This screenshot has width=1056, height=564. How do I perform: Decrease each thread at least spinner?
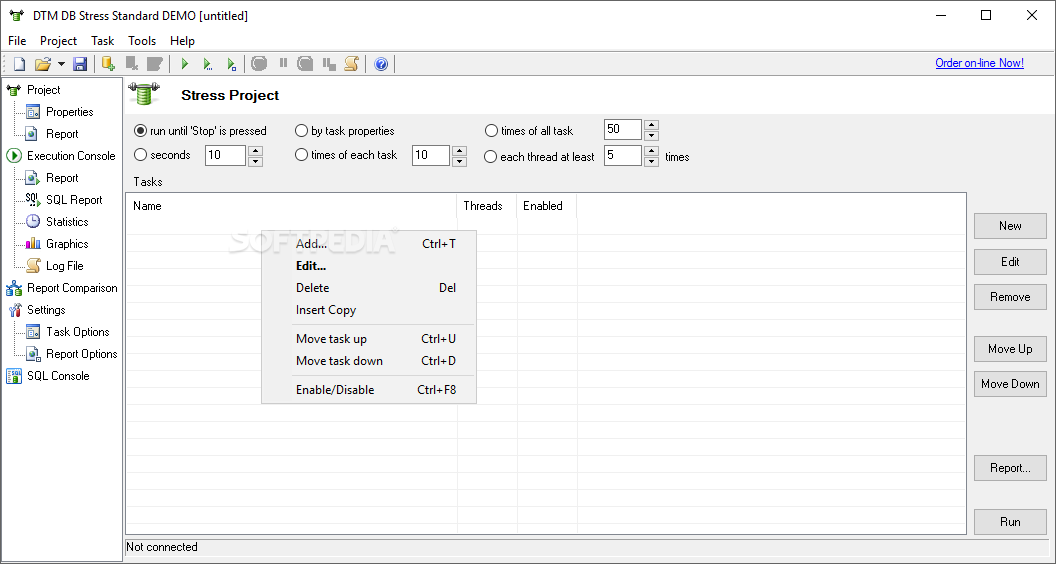(651, 161)
